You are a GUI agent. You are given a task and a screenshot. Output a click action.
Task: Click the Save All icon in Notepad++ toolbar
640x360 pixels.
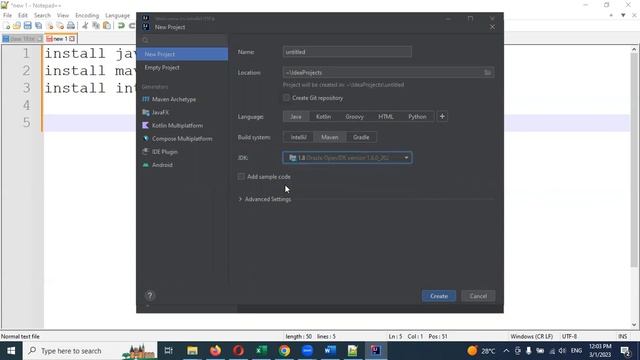[x=38, y=26]
